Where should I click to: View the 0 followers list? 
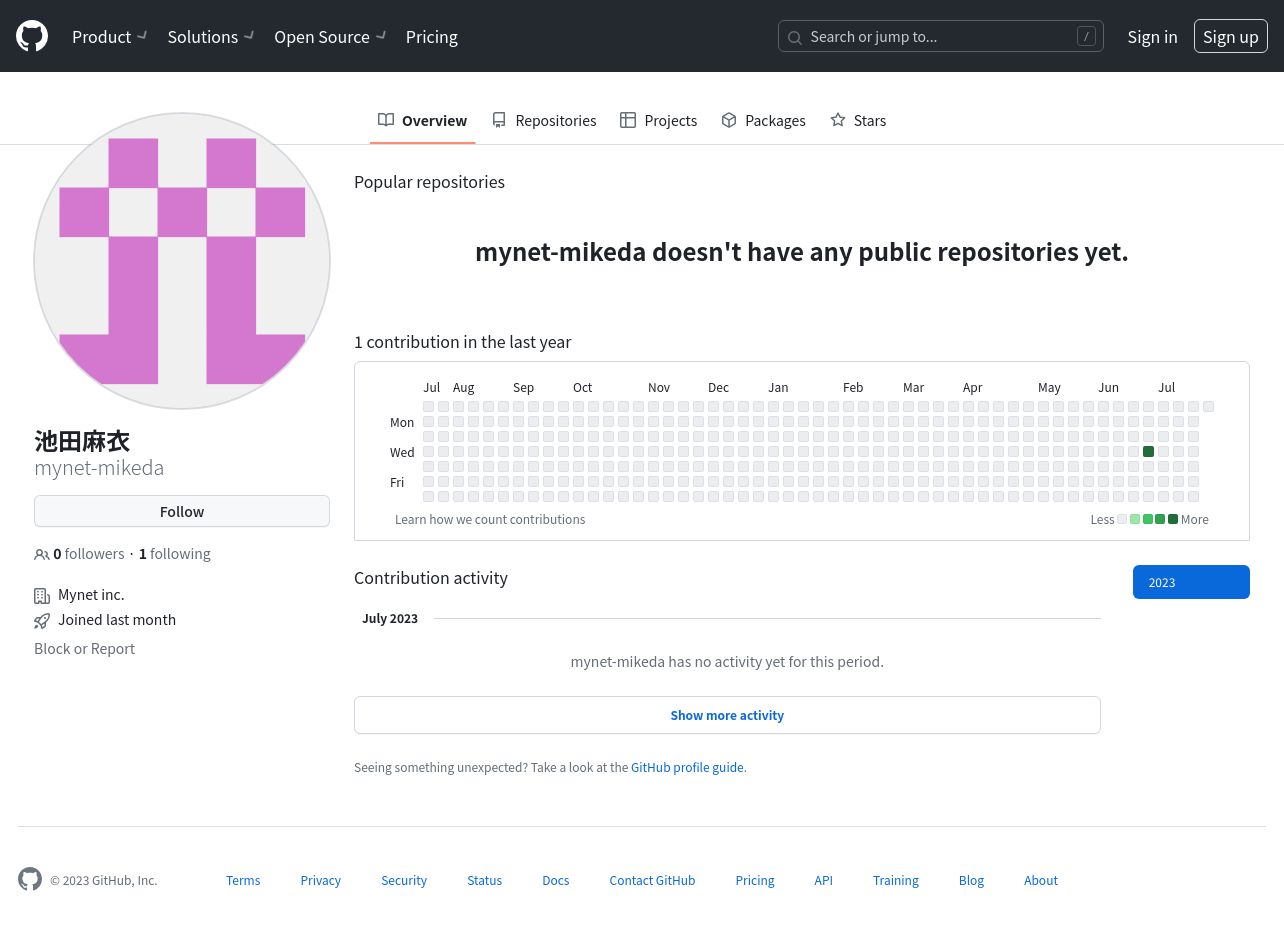tap(89, 553)
